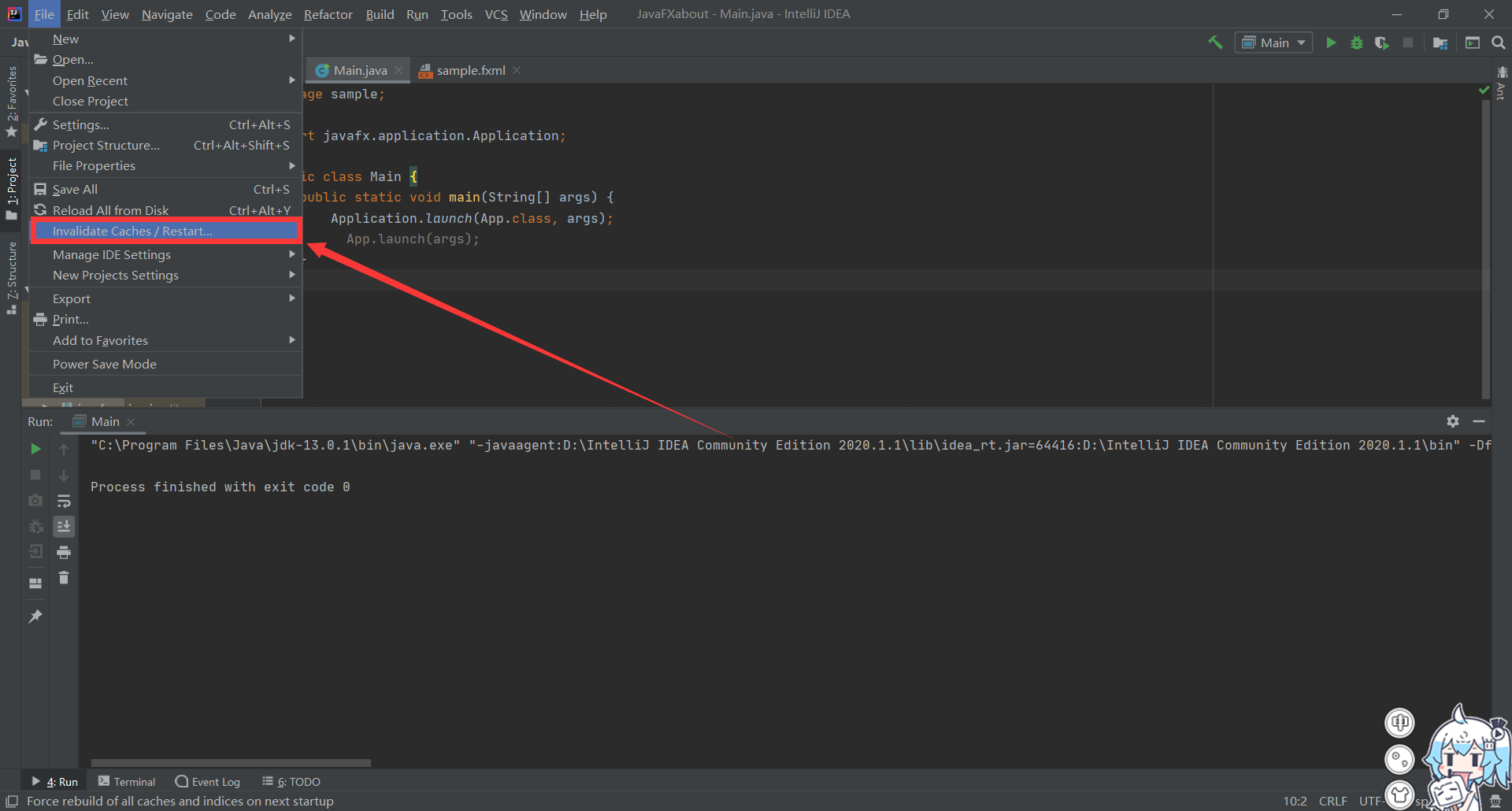This screenshot has height=811, width=1512.
Task: Toggle Power Save Mode
Action: click(104, 364)
